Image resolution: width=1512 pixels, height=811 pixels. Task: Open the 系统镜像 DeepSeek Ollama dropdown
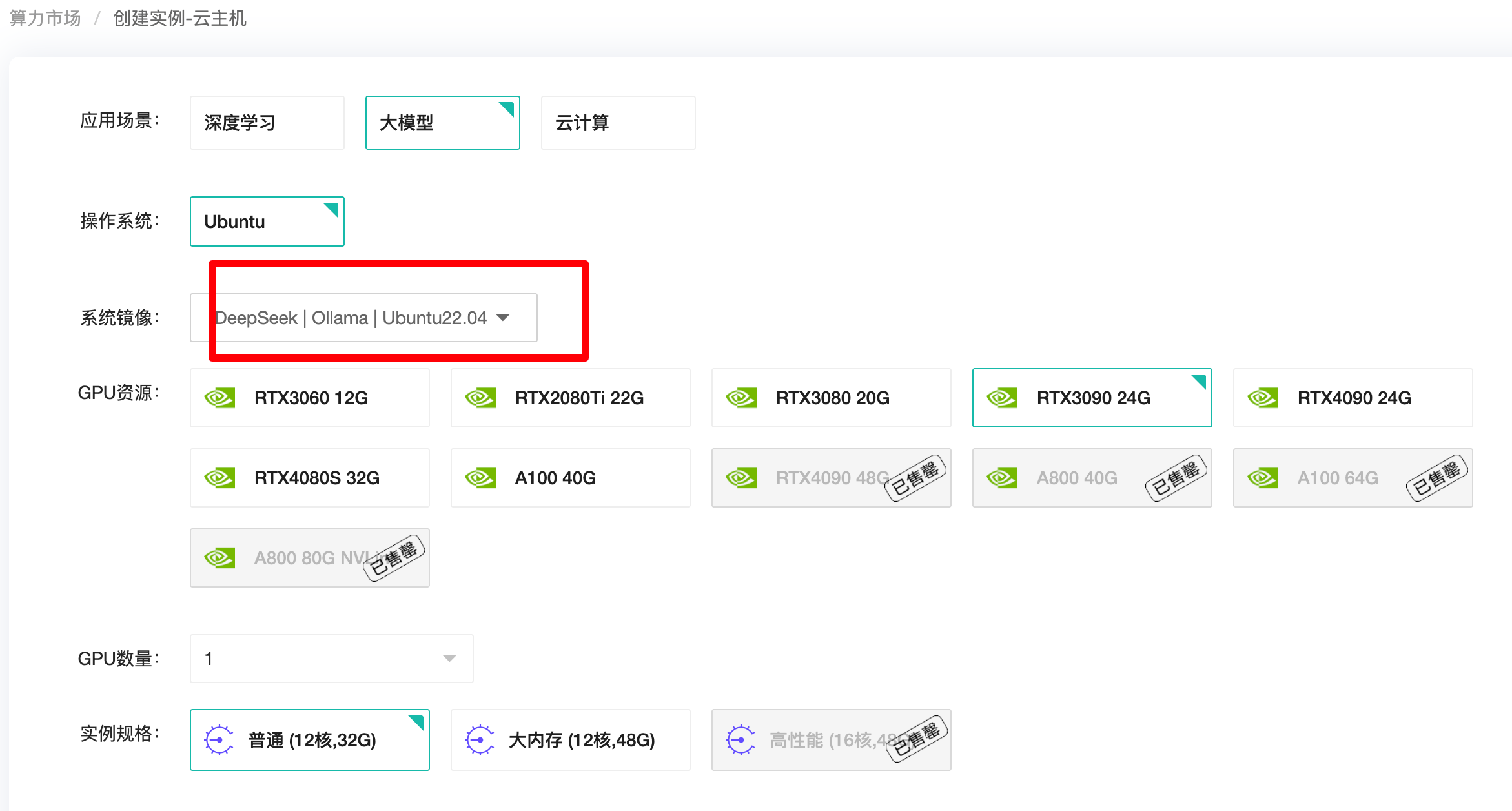click(363, 318)
